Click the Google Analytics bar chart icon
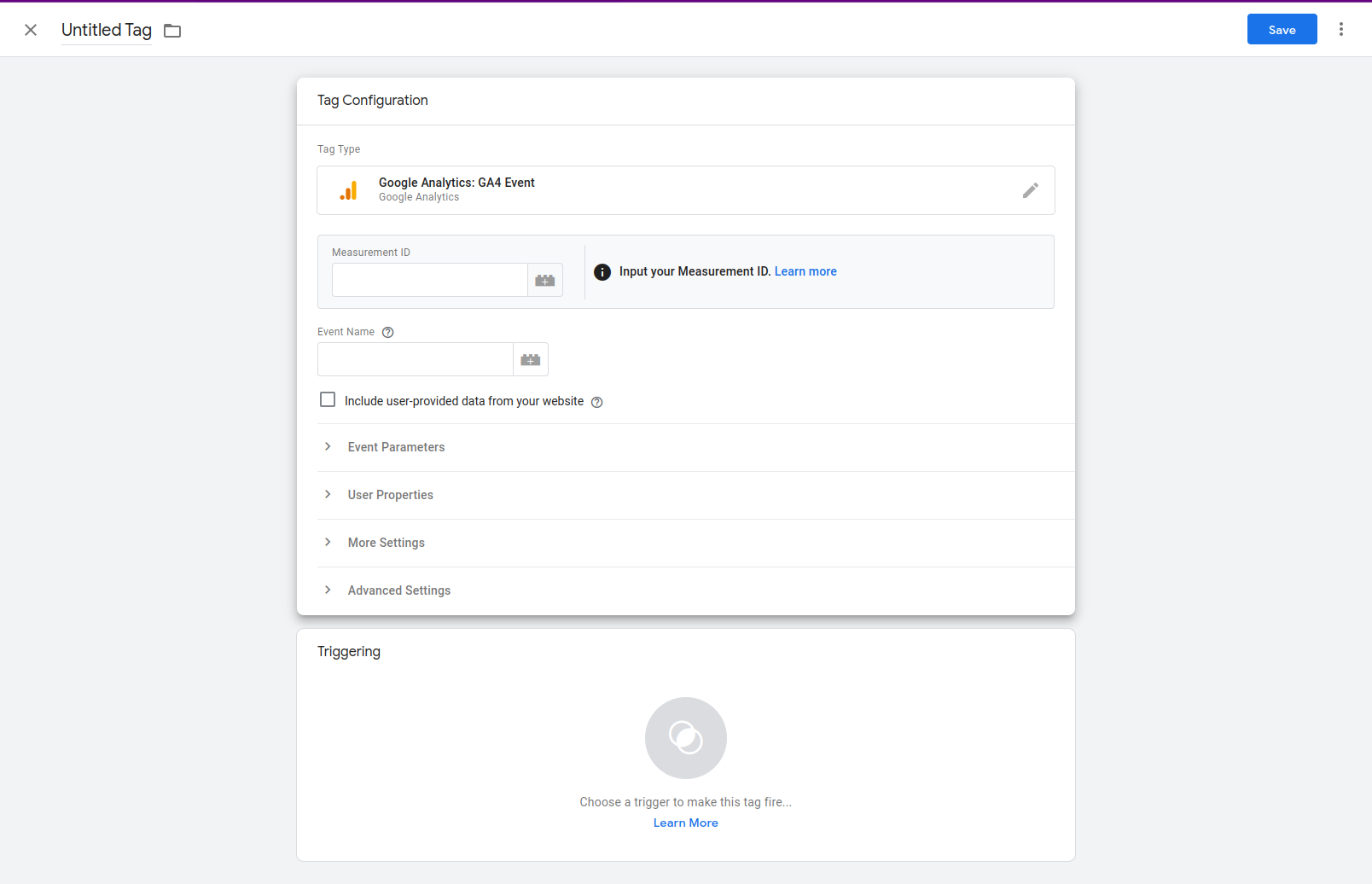The height and width of the screenshot is (884, 1372). click(348, 190)
